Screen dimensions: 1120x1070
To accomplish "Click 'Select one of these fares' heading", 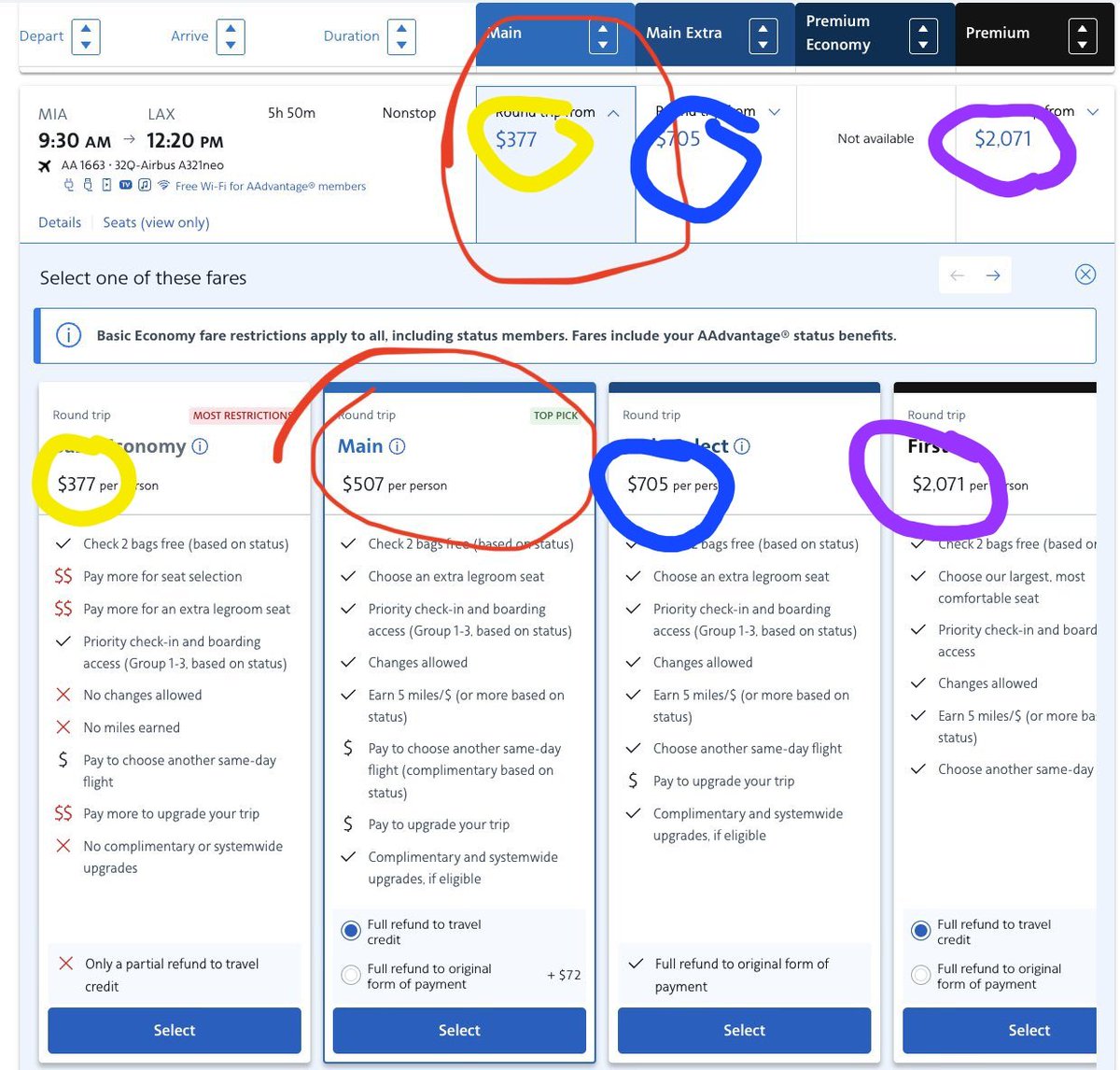I will tap(143, 278).
